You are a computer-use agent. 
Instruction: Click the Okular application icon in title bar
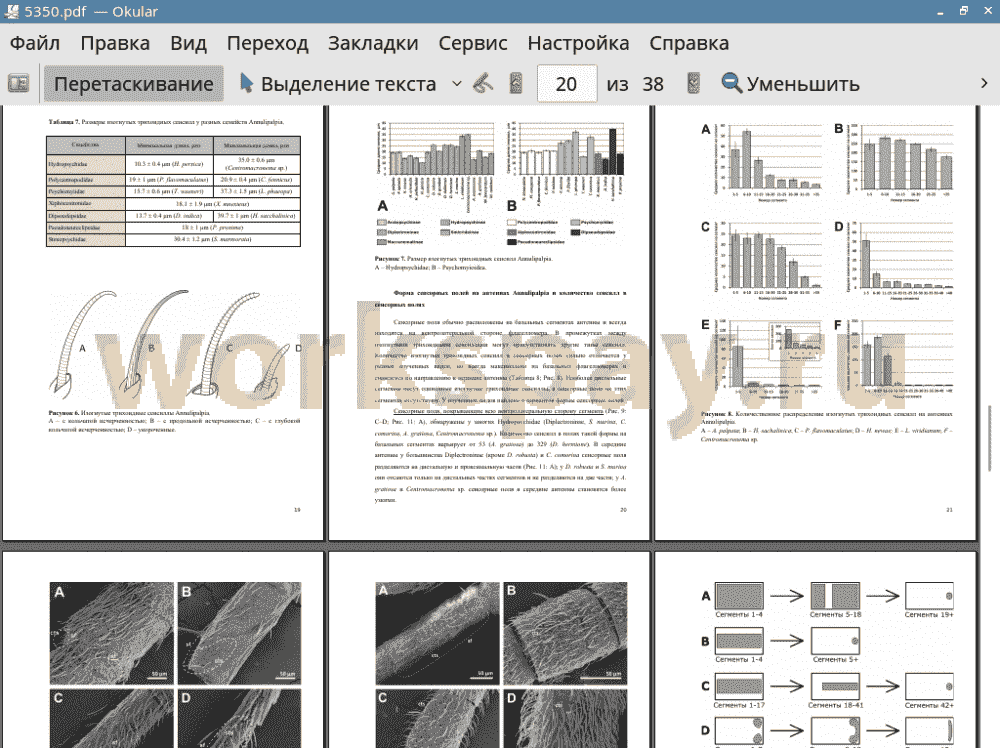click(x=11, y=11)
